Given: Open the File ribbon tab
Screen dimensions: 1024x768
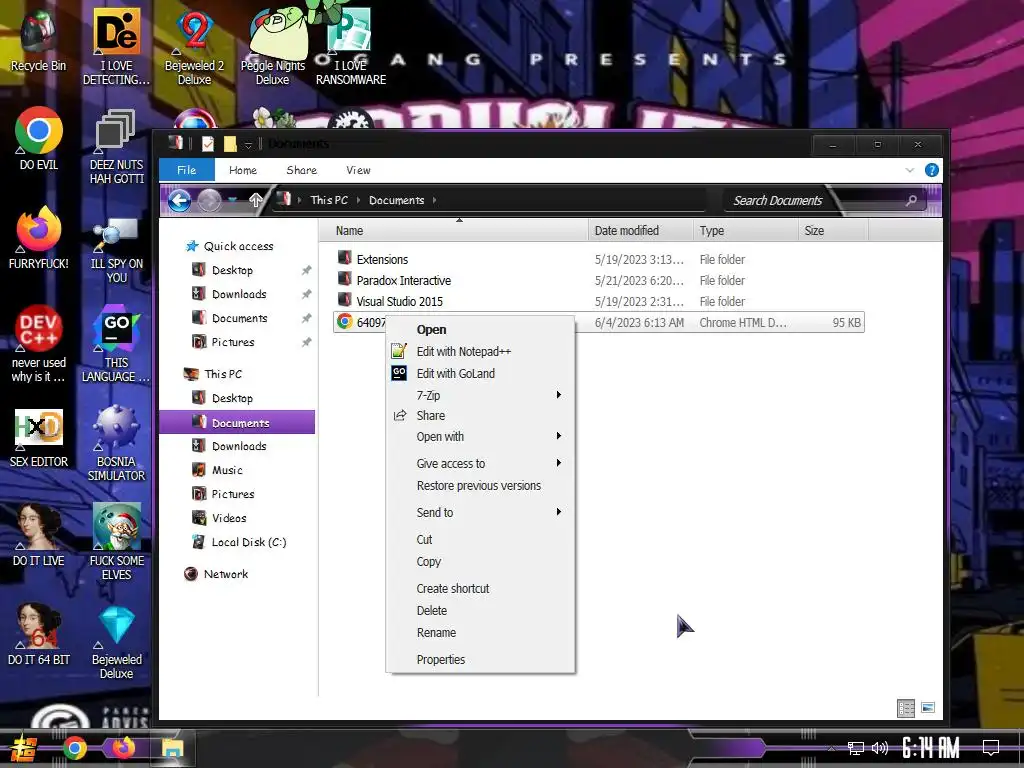Looking at the screenshot, I should (x=187, y=170).
